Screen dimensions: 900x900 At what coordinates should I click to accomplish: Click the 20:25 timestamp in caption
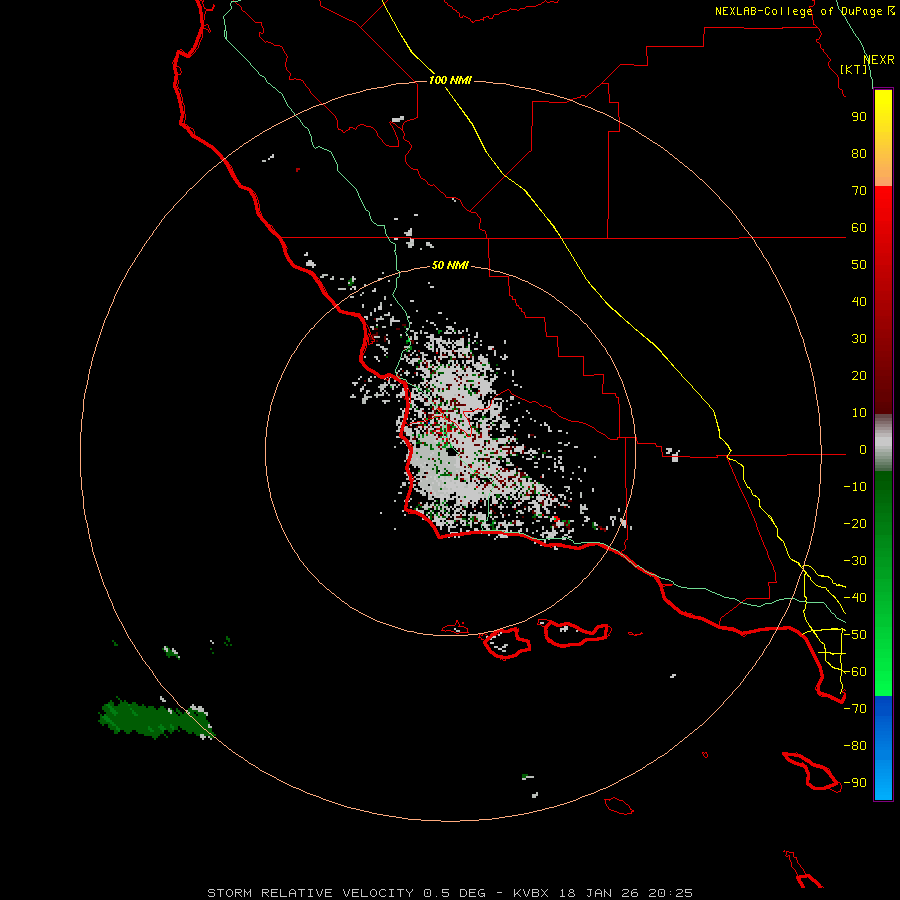[x=670, y=893]
